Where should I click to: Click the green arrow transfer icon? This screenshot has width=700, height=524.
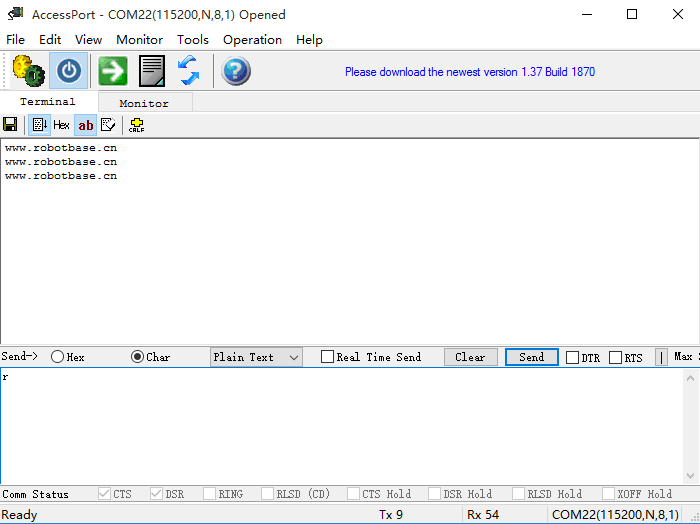(112, 71)
